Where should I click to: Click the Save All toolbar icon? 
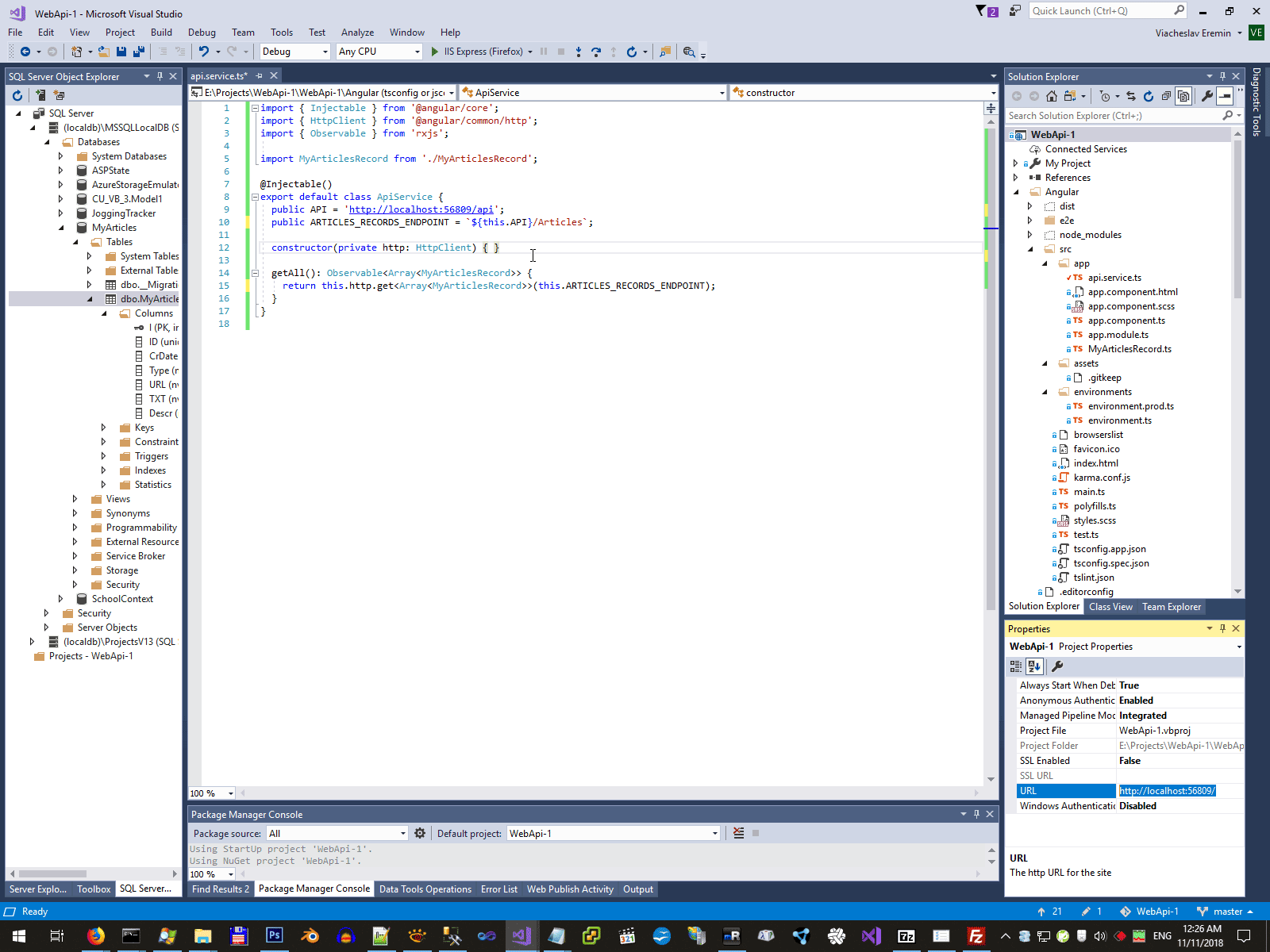[x=139, y=52]
